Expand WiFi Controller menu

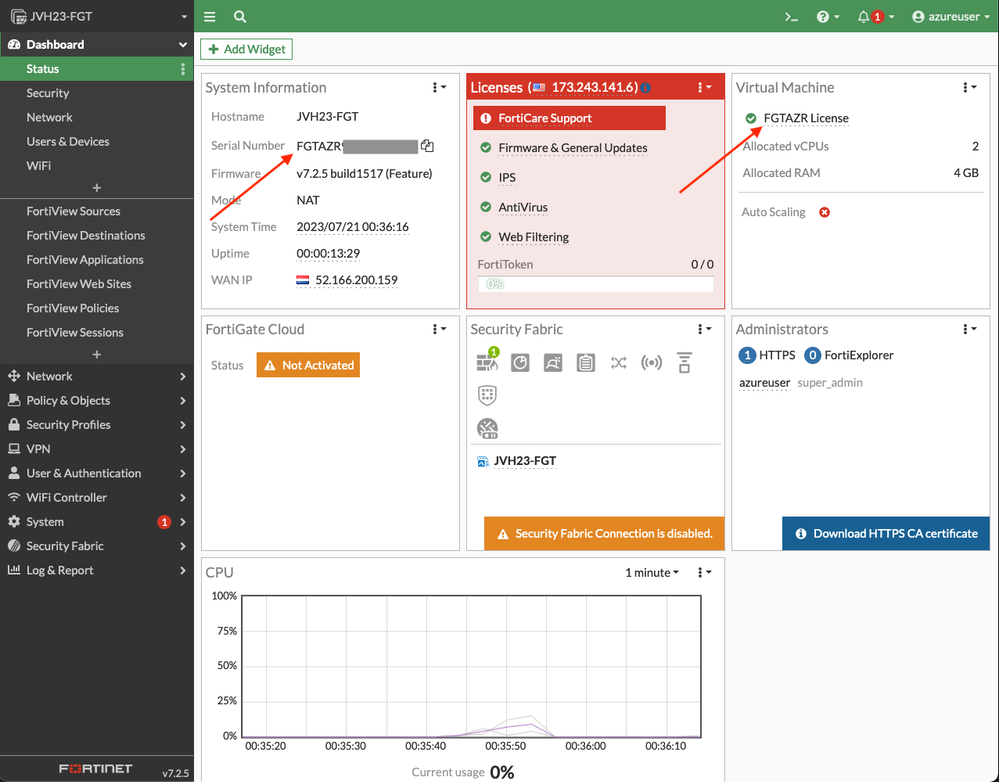click(x=97, y=497)
